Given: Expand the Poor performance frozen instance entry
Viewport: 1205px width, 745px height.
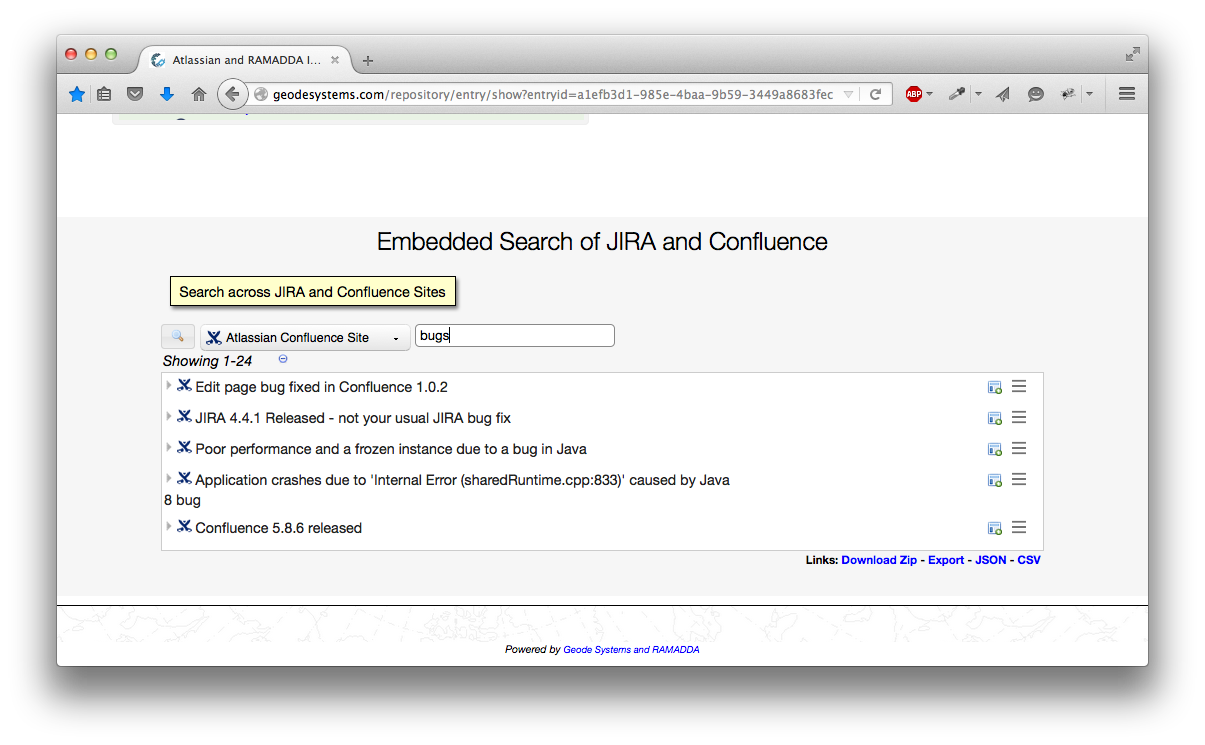Looking at the screenshot, I should coord(169,447).
